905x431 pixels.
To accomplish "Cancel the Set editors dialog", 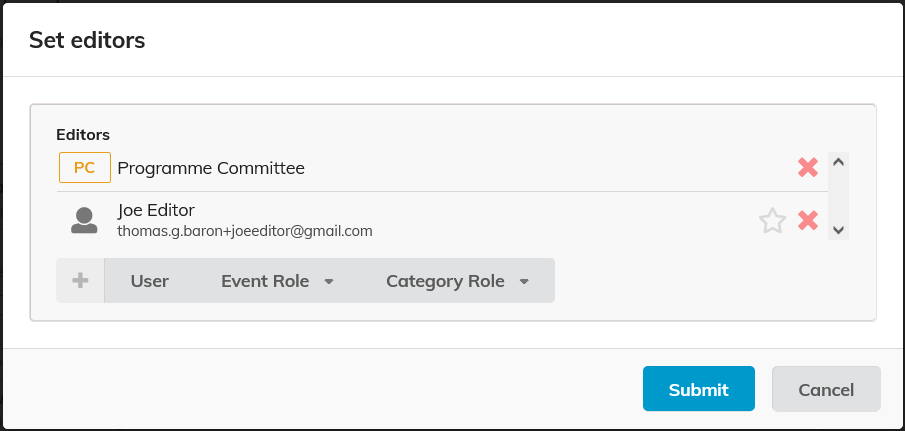I will coord(826,389).
